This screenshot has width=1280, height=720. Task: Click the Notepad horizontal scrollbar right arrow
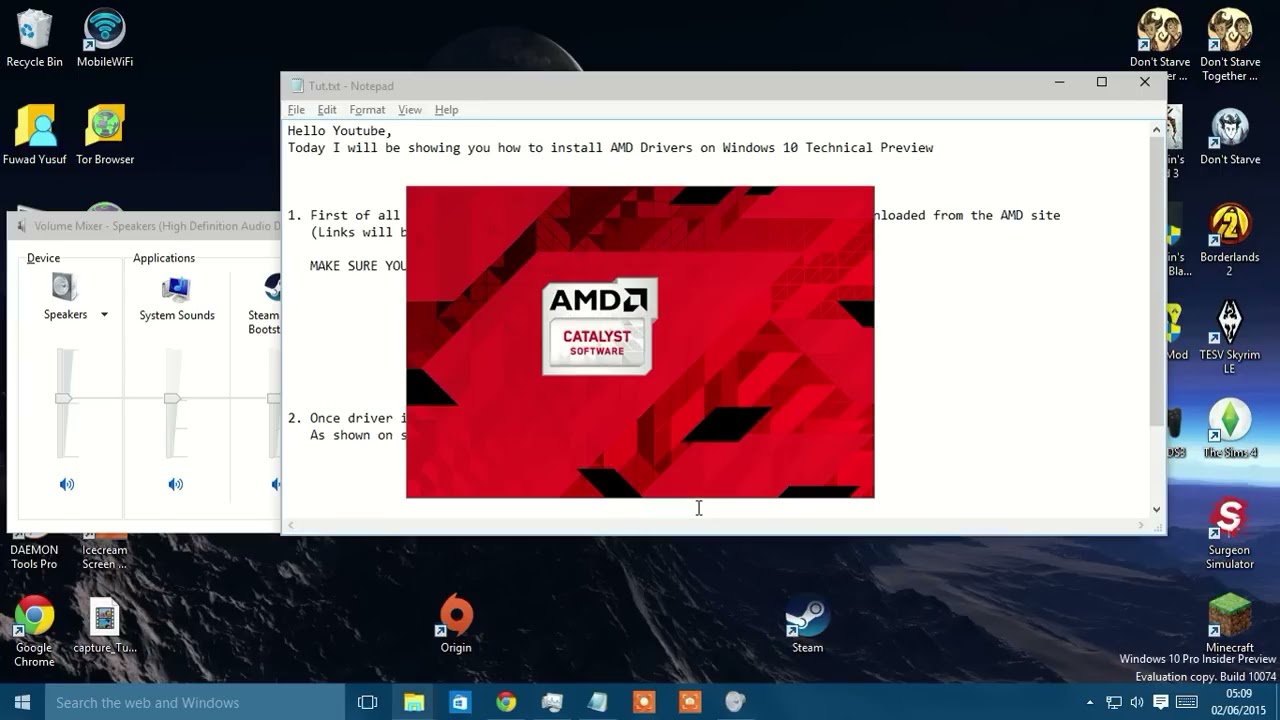(1141, 525)
